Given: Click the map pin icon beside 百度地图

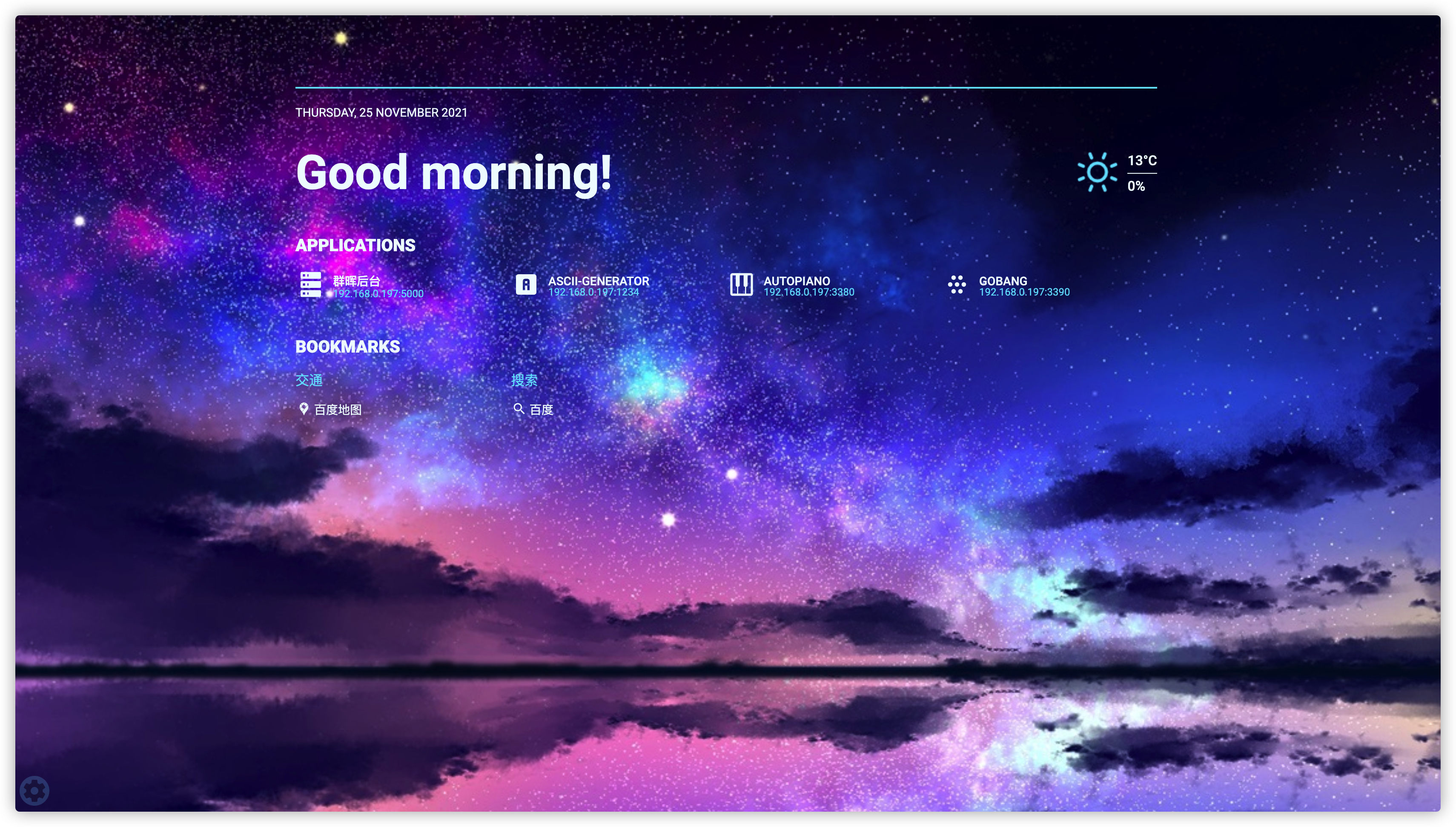Looking at the screenshot, I should (304, 409).
